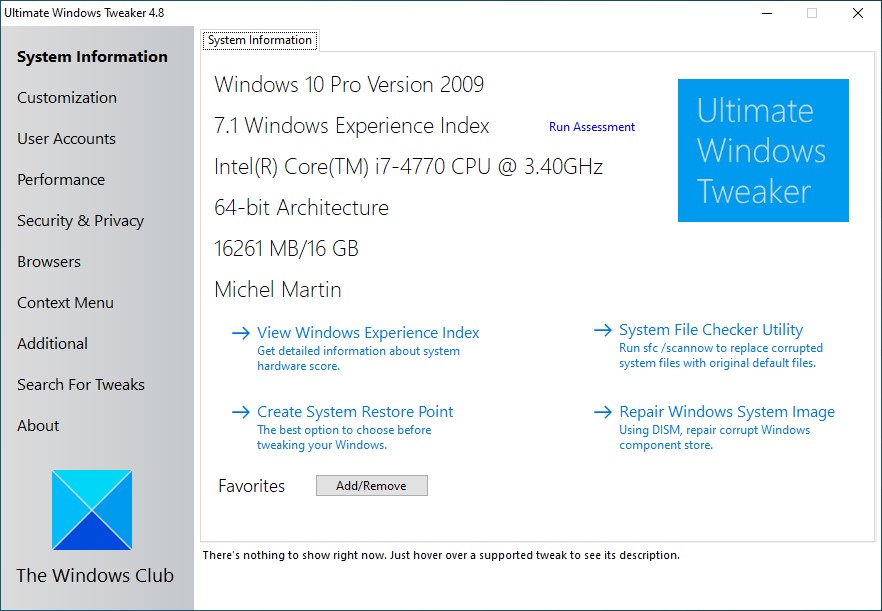Click the Intel Core i7-4770 CPU text
Viewport: 882px width, 611px height.
point(408,167)
